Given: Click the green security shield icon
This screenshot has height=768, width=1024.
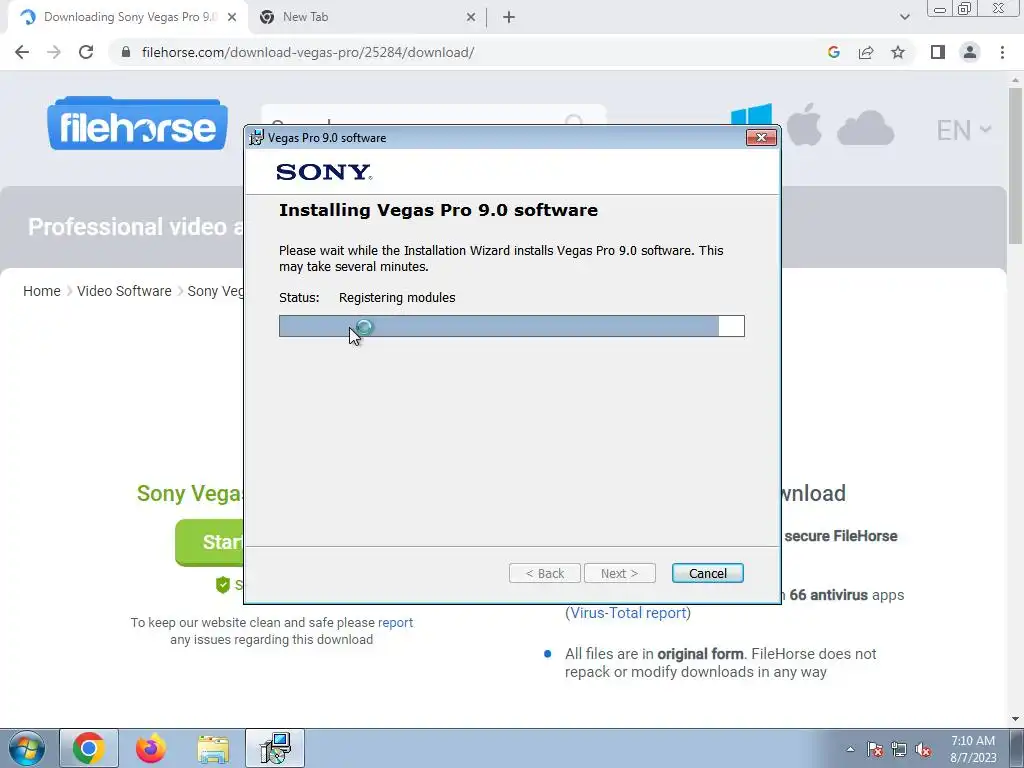Looking at the screenshot, I should click(x=223, y=584).
